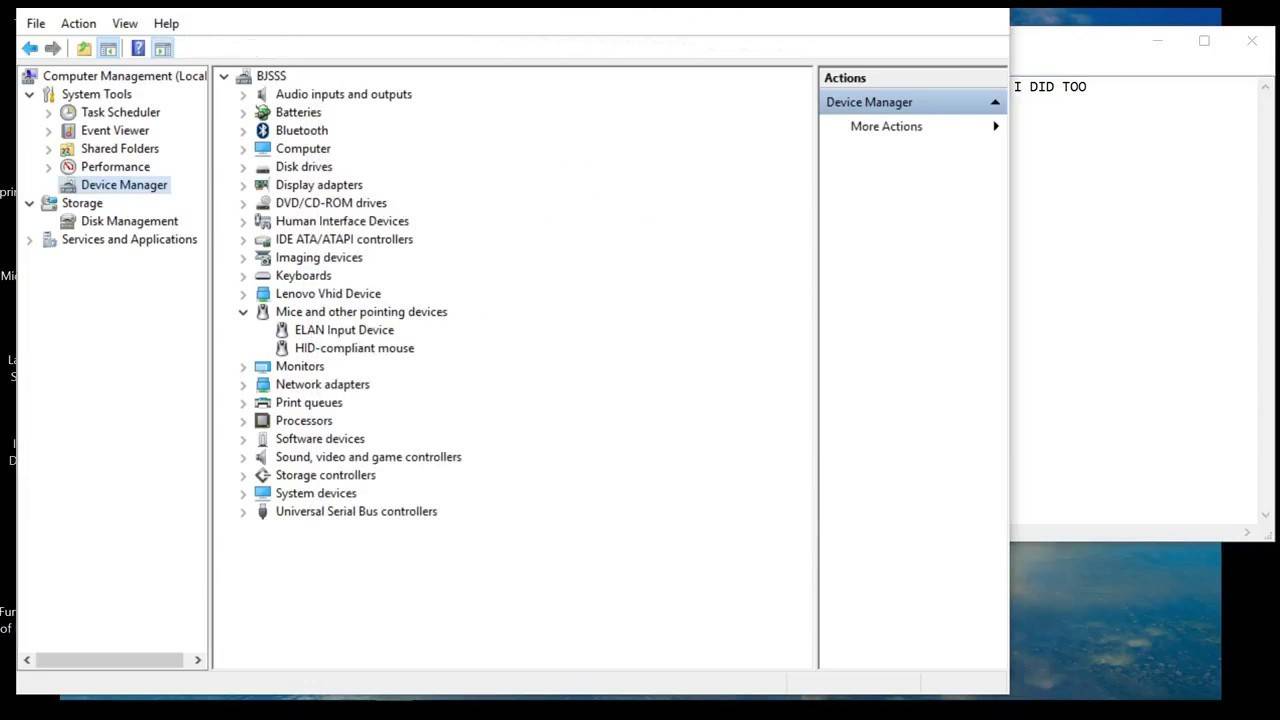The height and width of the screenshot is (720, 1280).
Task: Click the Imaging devices camera icon
Action: click(x=263, y=257)
